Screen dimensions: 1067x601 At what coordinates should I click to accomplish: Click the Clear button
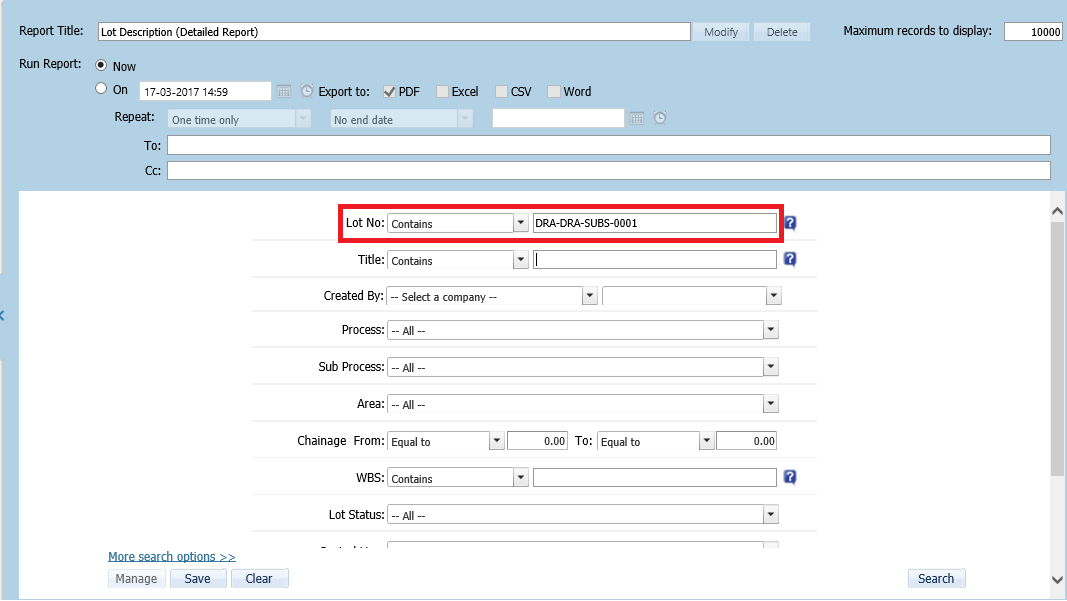click(259, 579)
